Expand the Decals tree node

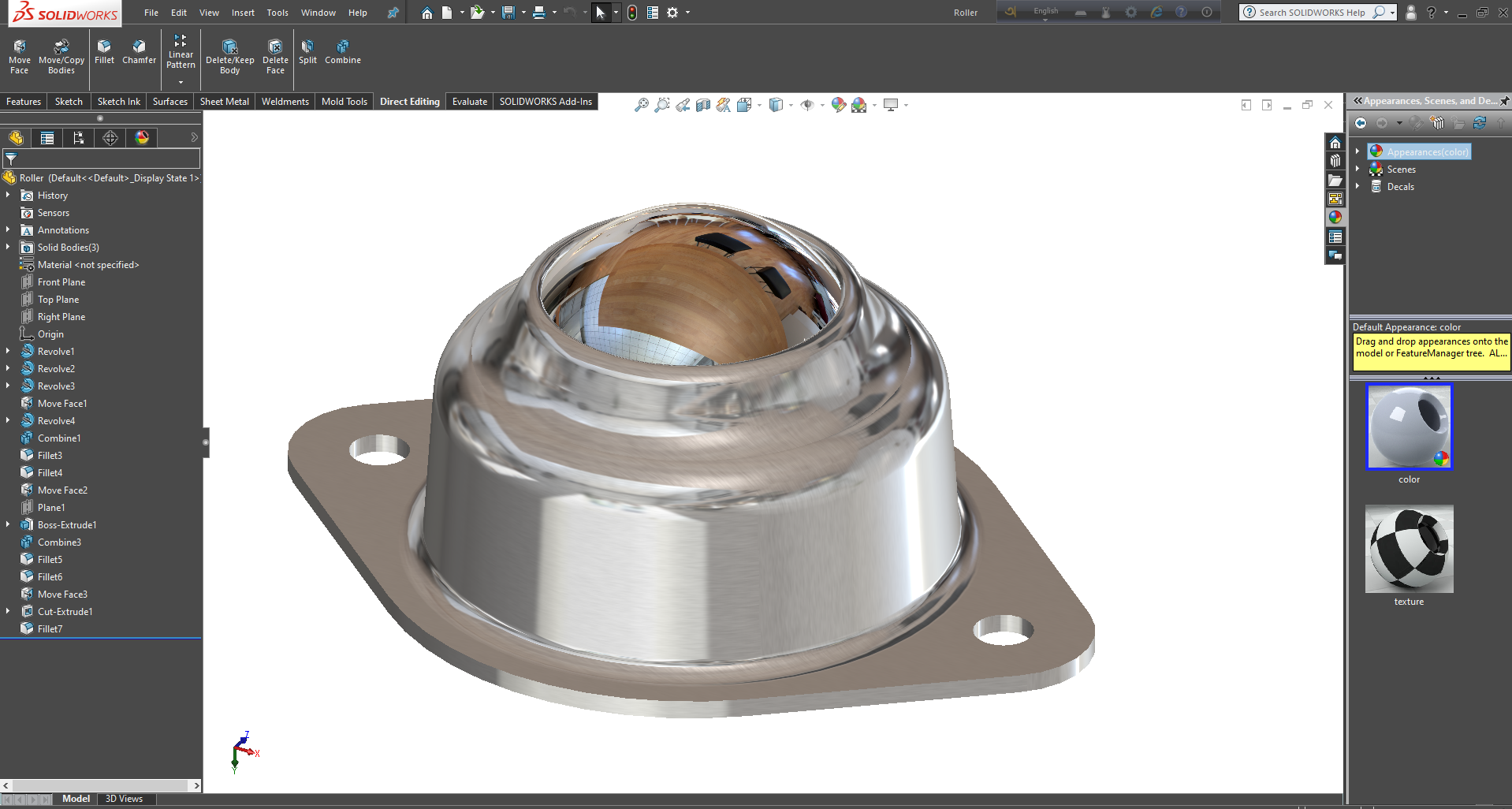pyautogui.click(x=1357, y=186)
